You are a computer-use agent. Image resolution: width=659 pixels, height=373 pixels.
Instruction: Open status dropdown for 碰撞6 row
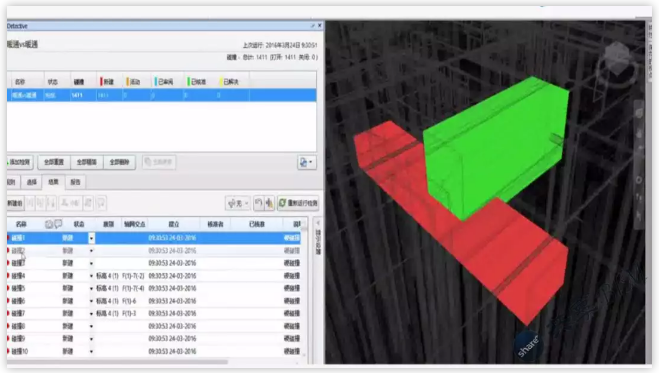(x=91, y=301)
